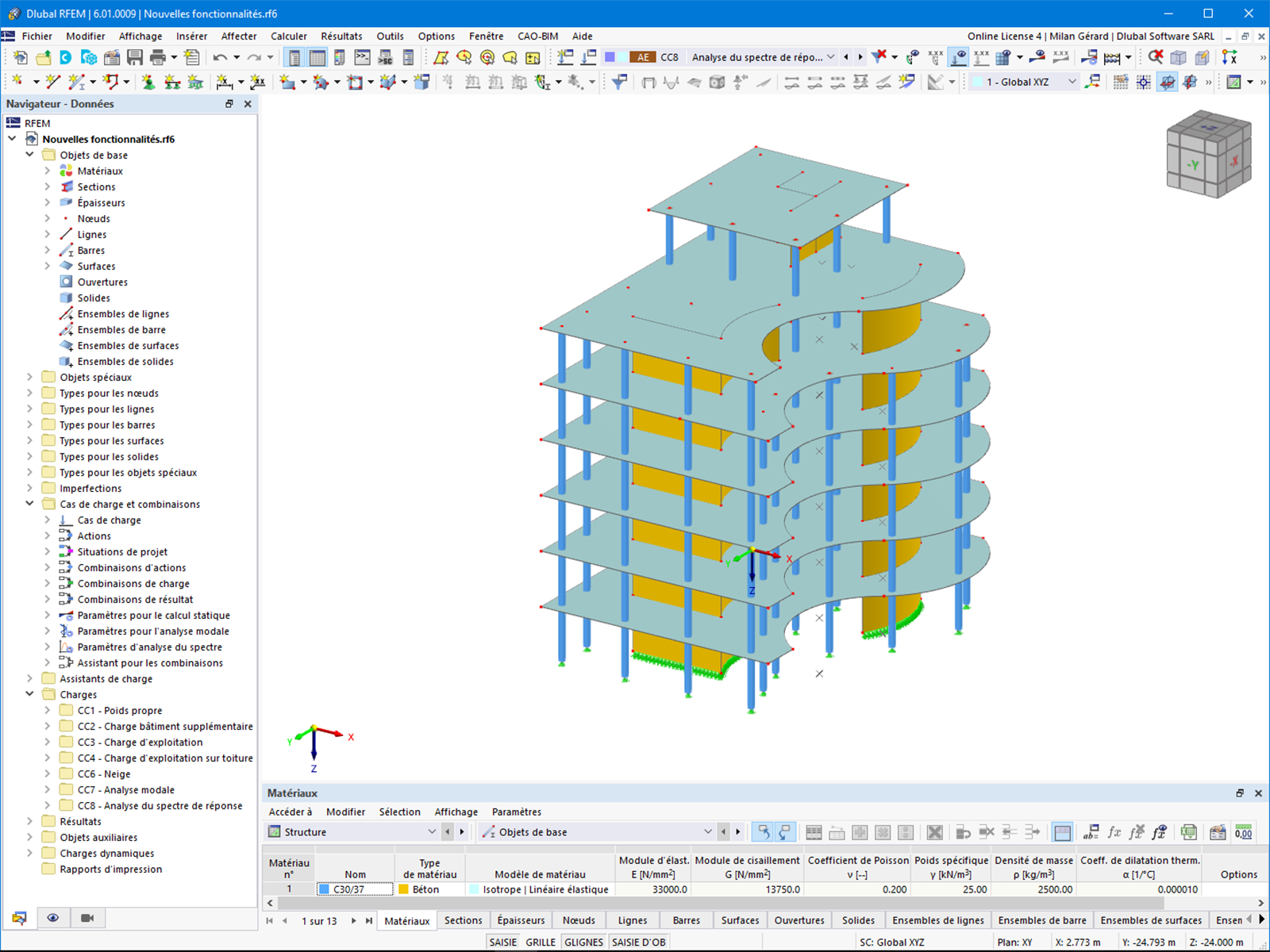Enable the GLIGNES option in the status bar

(x=584, y=942)
